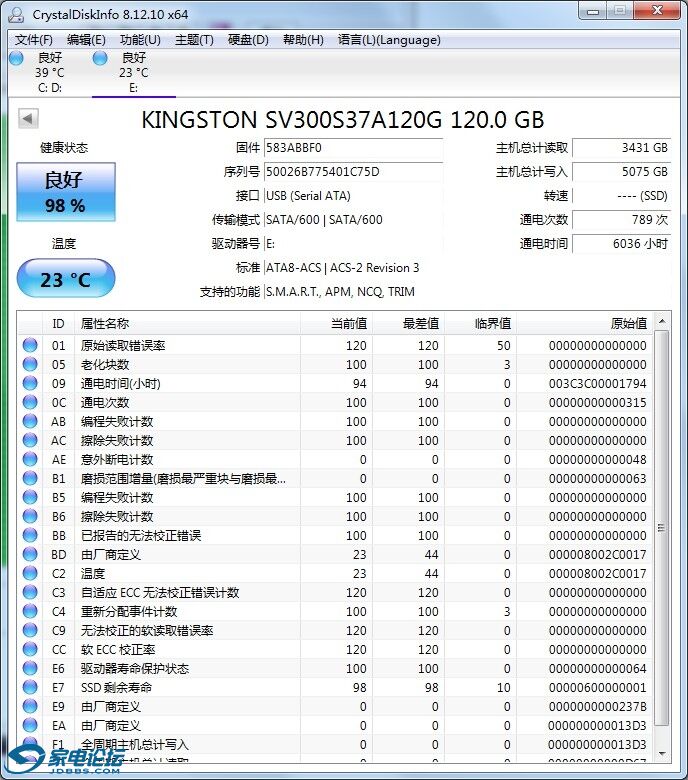688x780 pixels.
Task: Select the 自适应 ECC 无法校正错误计数 row name
Action: point(160,592)
